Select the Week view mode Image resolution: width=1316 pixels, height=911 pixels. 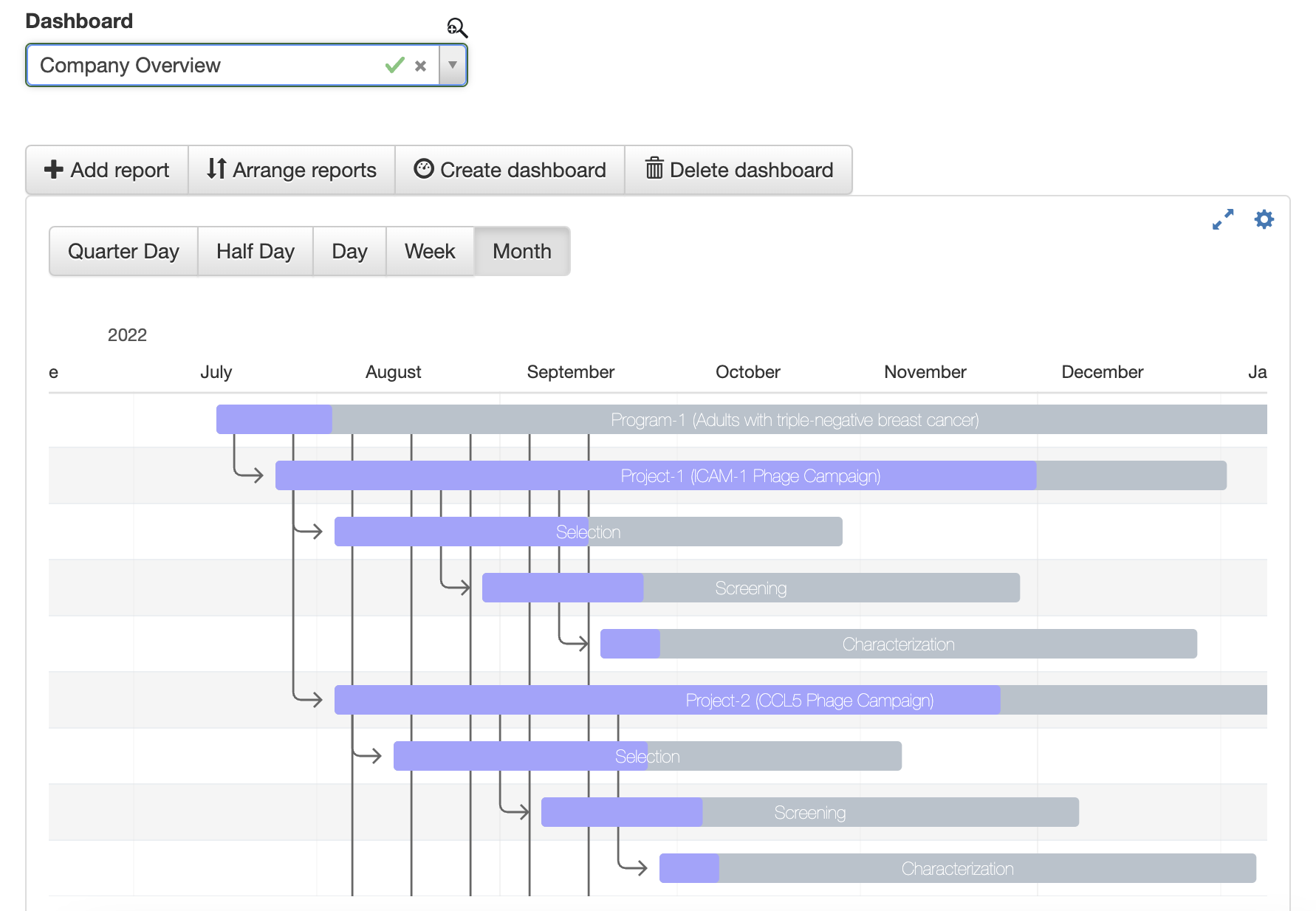tap(430, 252)
